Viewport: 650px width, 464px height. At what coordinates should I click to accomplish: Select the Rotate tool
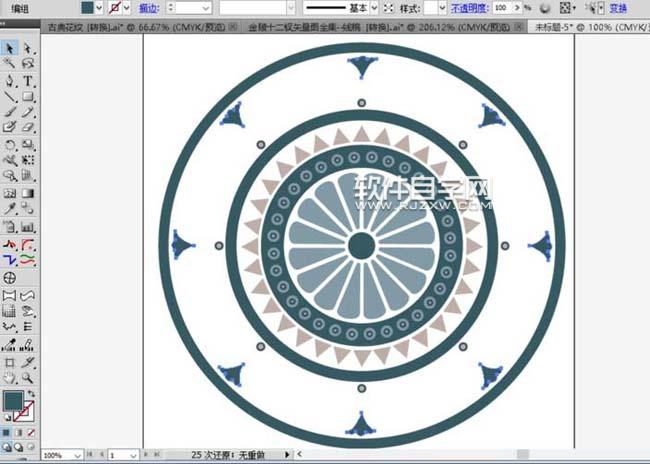[10, 145]
